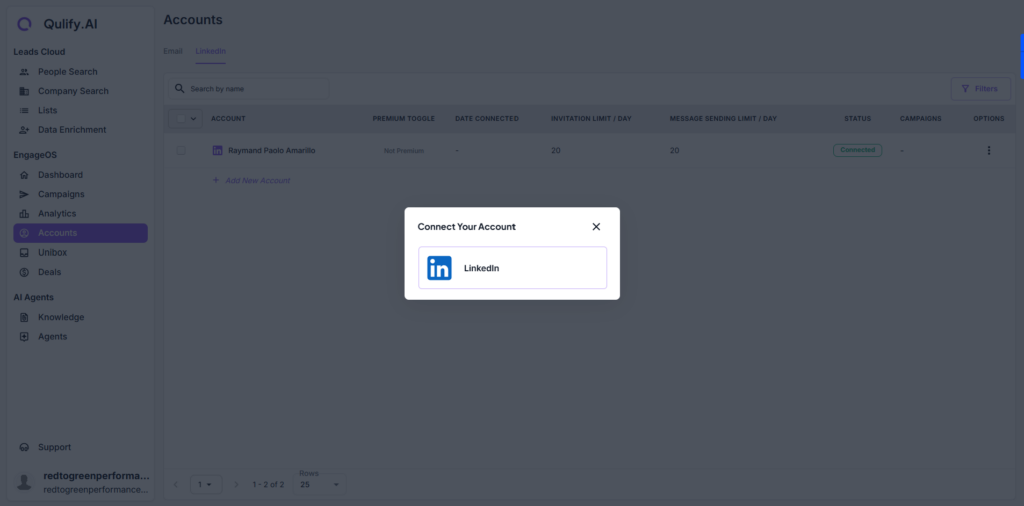This screenshot has width=1024, height=506.
Task: Go to next page arrow
Action: pyautogui.click(x=236, y=484)
